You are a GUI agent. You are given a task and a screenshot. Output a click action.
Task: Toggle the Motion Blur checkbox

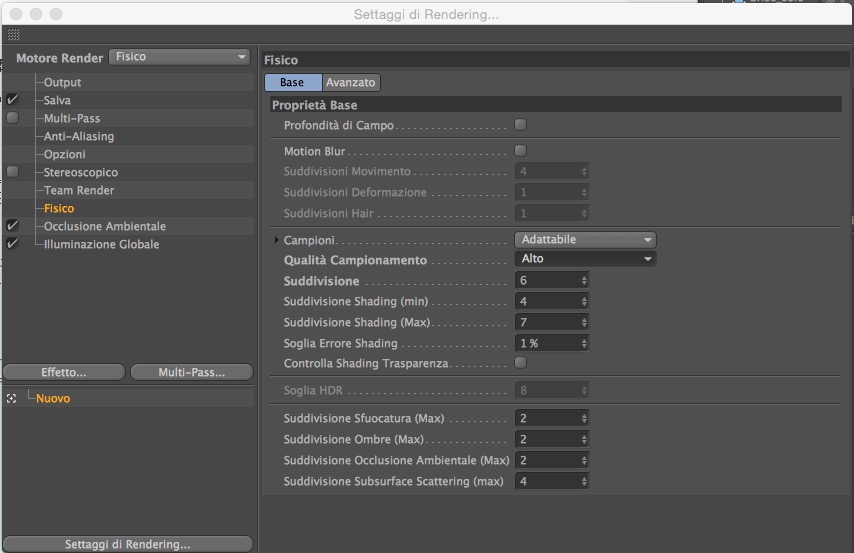click(521, 150)
